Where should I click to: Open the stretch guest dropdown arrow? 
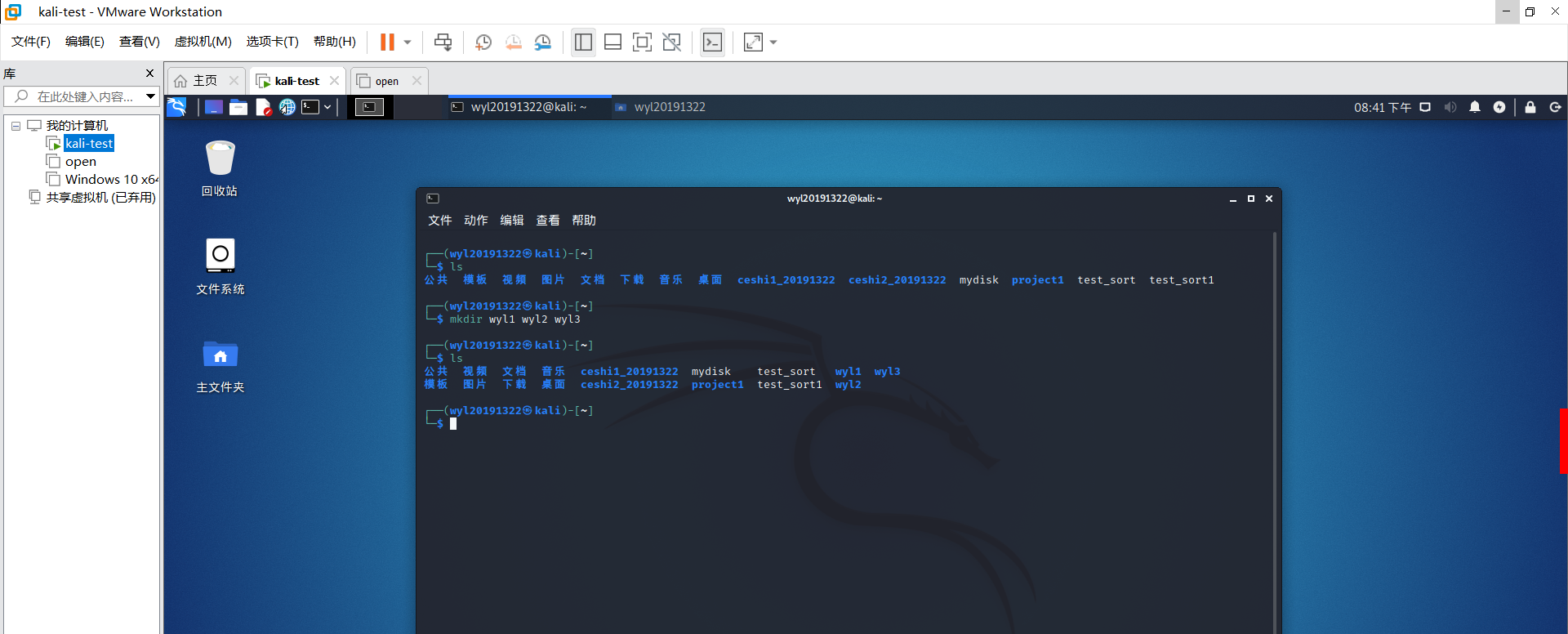(x=773, y=42)
